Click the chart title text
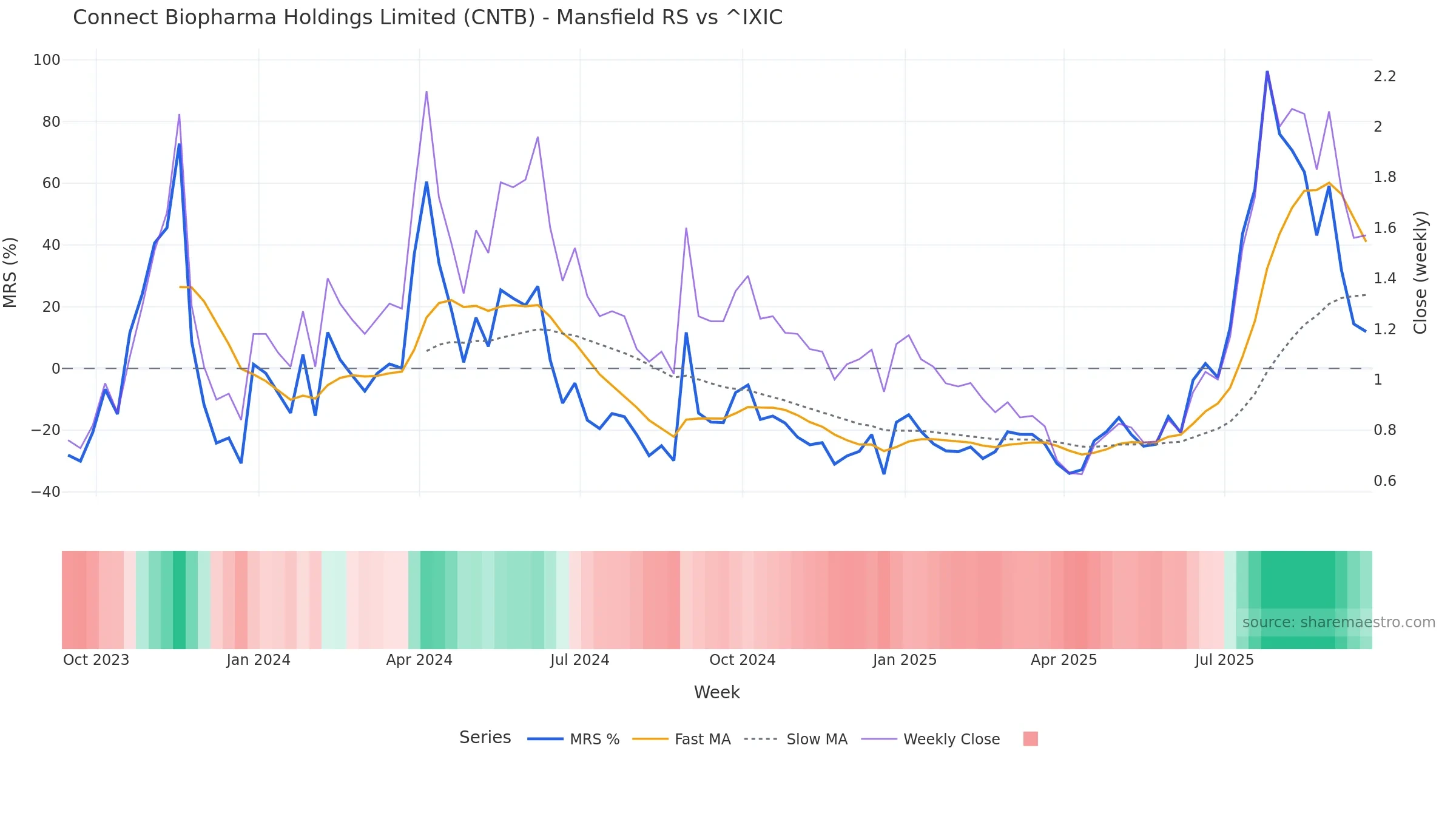The image size is (1456, 819). point(428,18)
